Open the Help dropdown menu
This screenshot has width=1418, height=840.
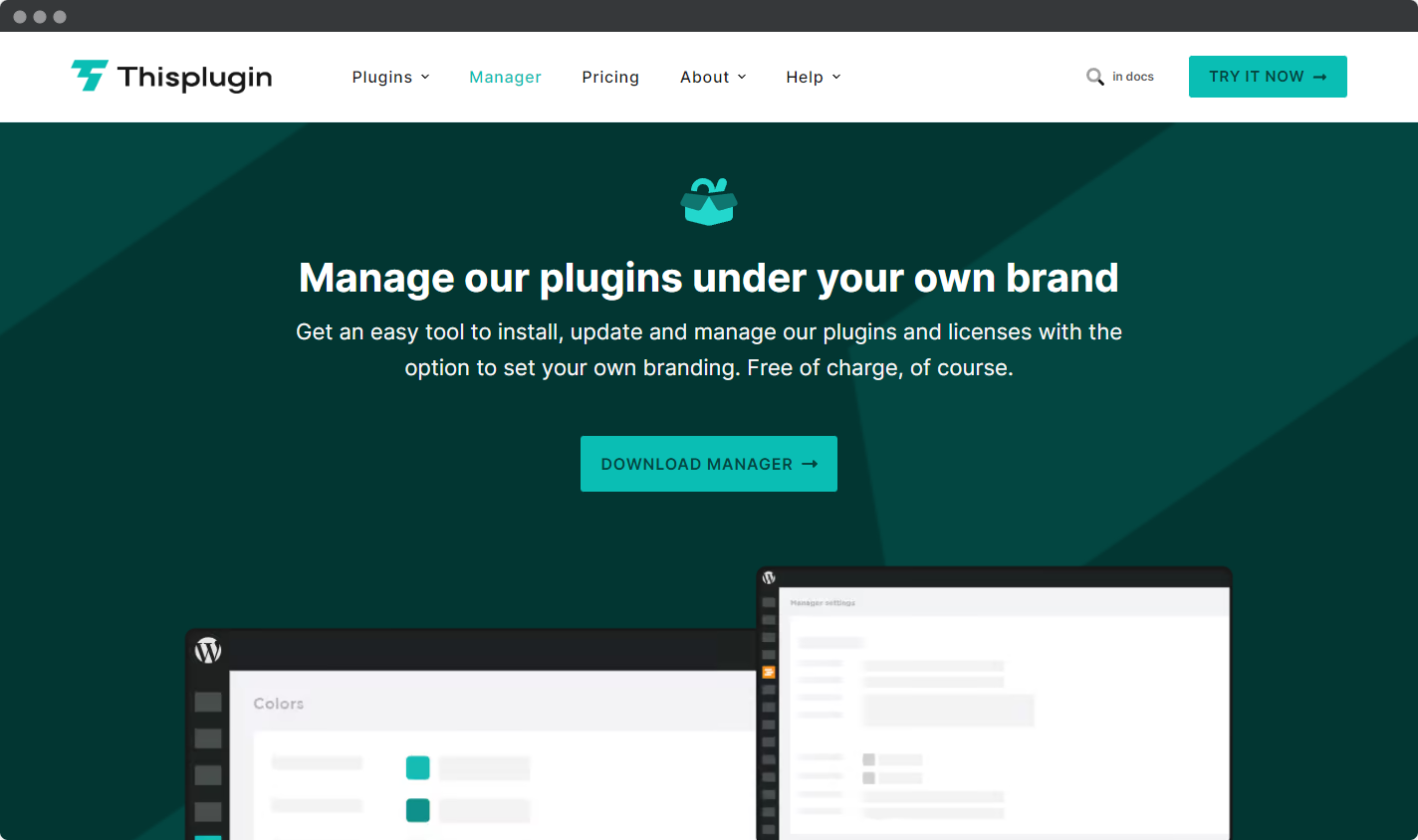point(813,77)
